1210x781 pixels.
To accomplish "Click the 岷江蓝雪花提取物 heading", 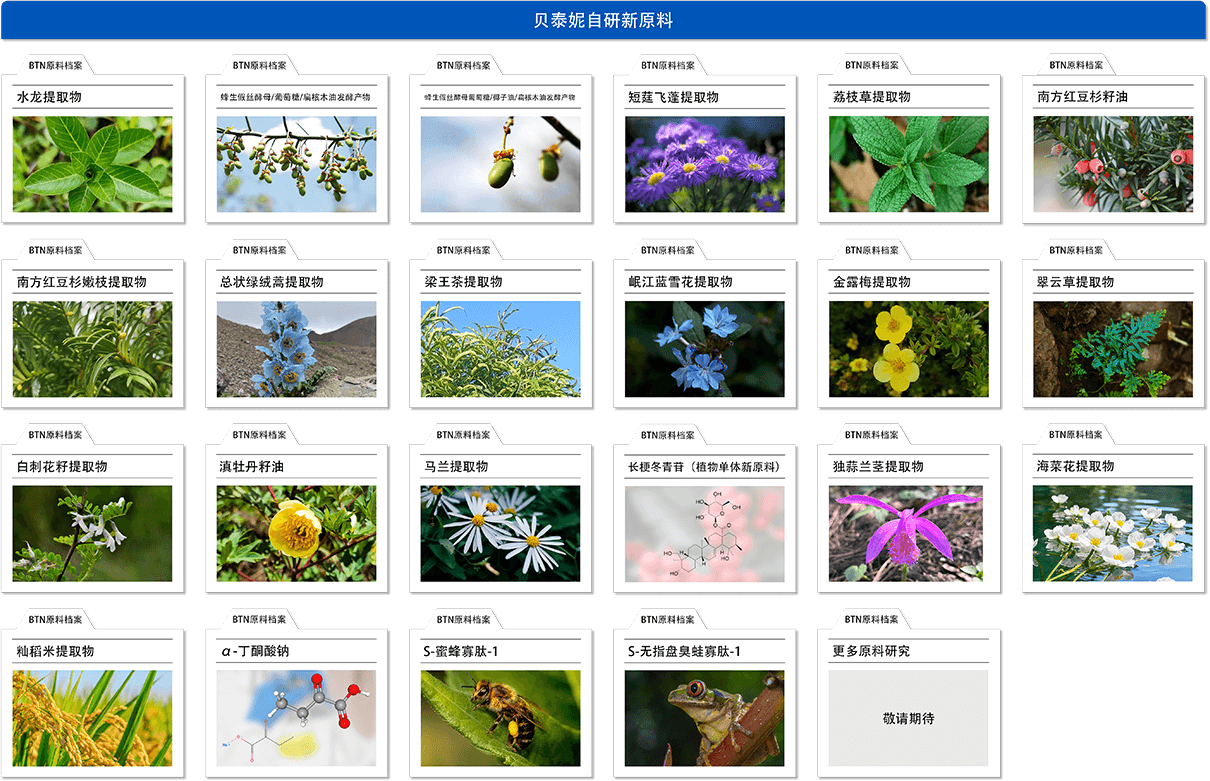I will click(x=680, y=282).
